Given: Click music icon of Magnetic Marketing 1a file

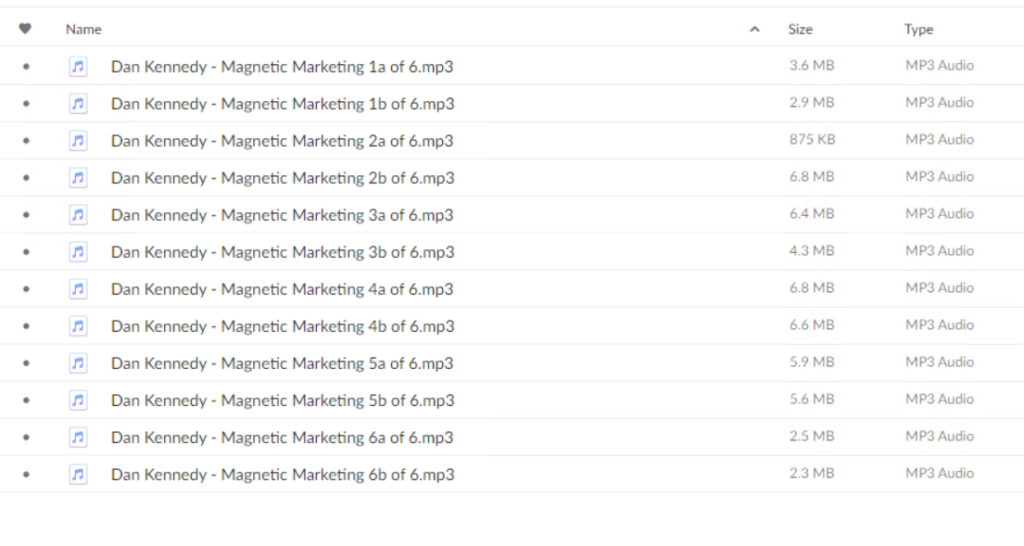Looking at the screenshot, I should [x=78, y=66].
